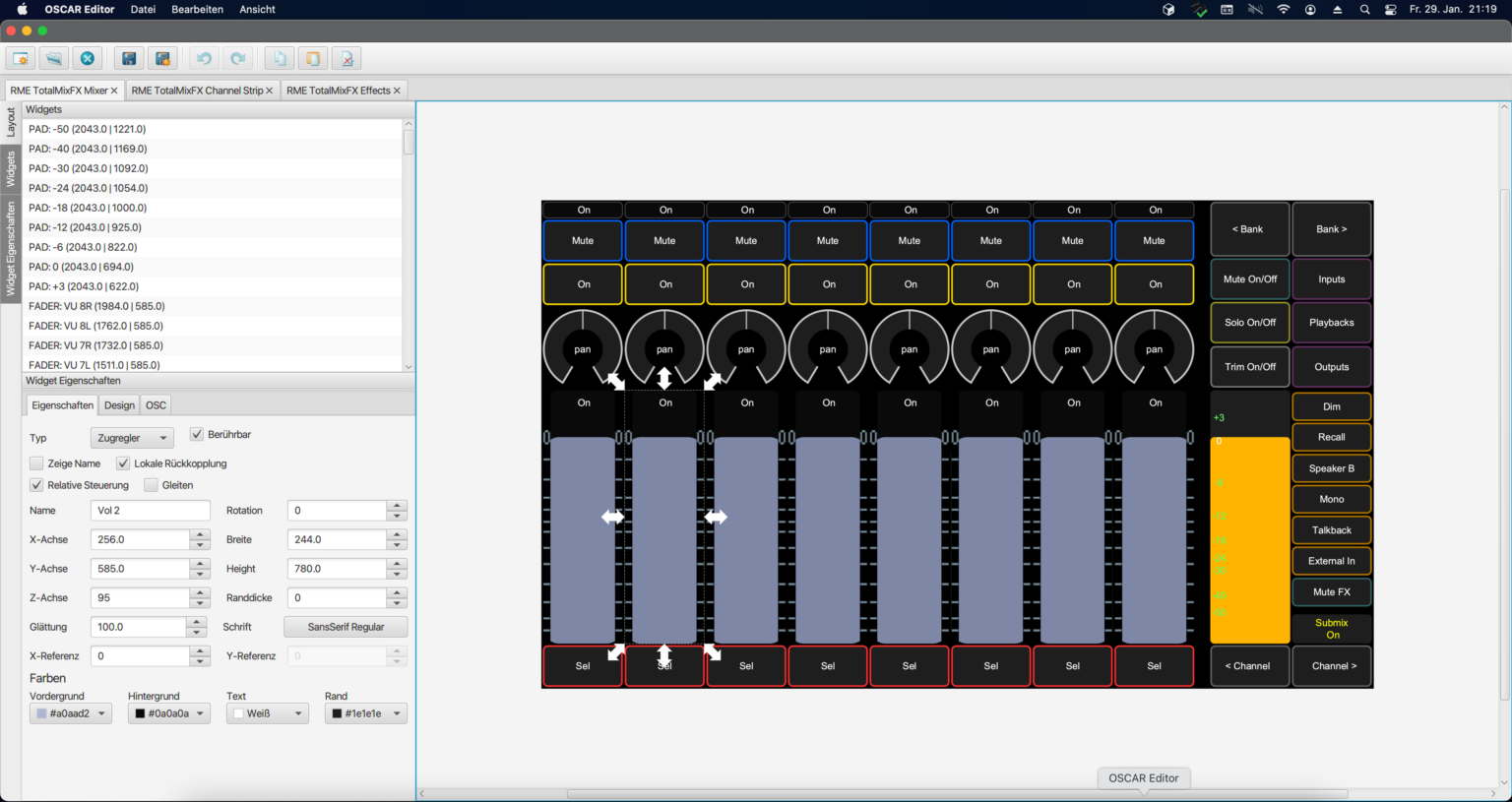The width and height of the screenshot is (1512, 802).
Task: Switch to the RME TotalMixFX Effects tab
Action: 340,90
